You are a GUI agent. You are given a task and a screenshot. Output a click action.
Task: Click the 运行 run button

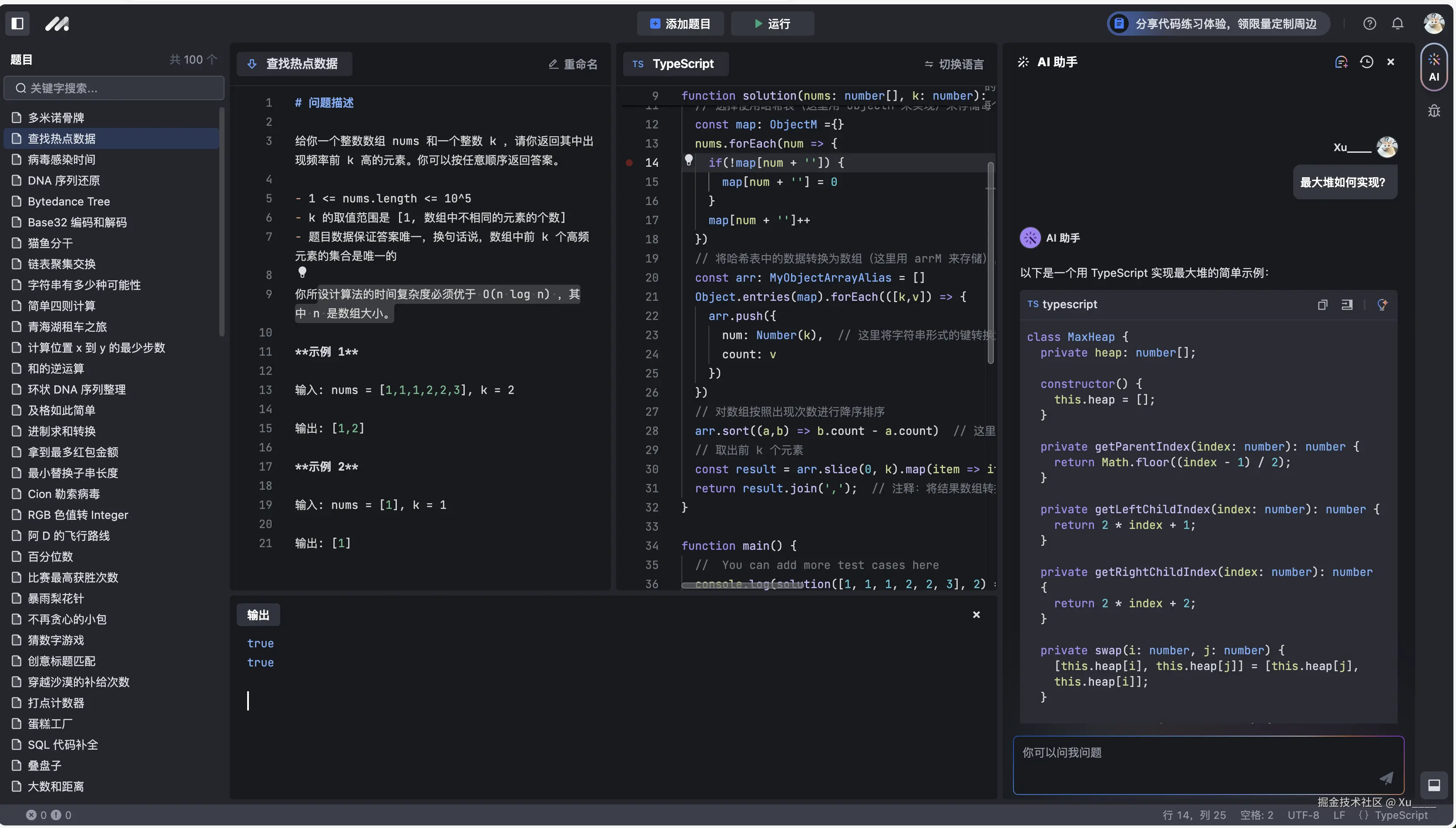tap(772, 24)
